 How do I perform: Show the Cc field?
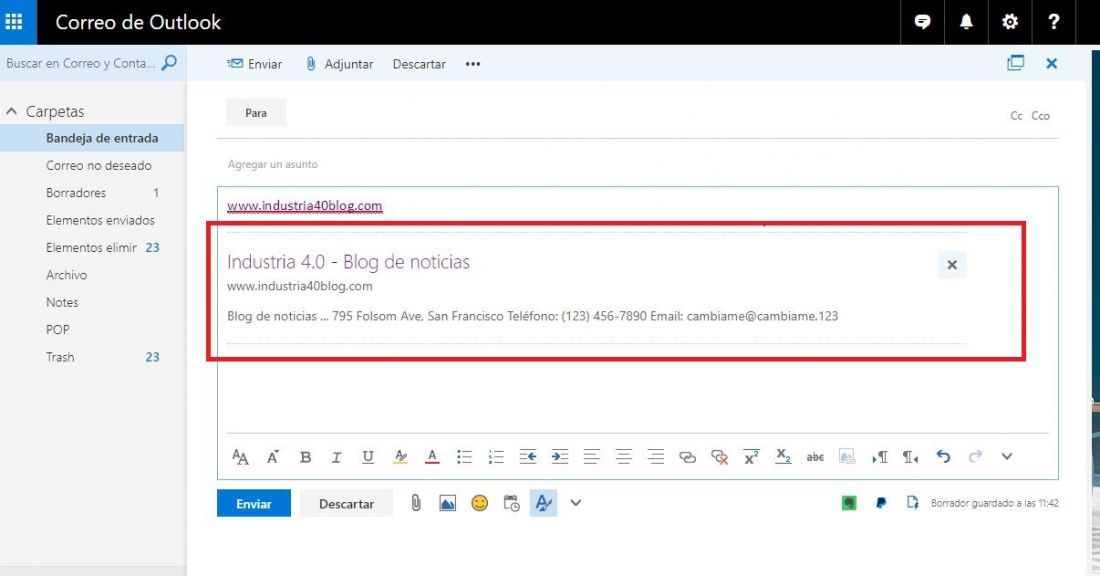(1016, 116)
